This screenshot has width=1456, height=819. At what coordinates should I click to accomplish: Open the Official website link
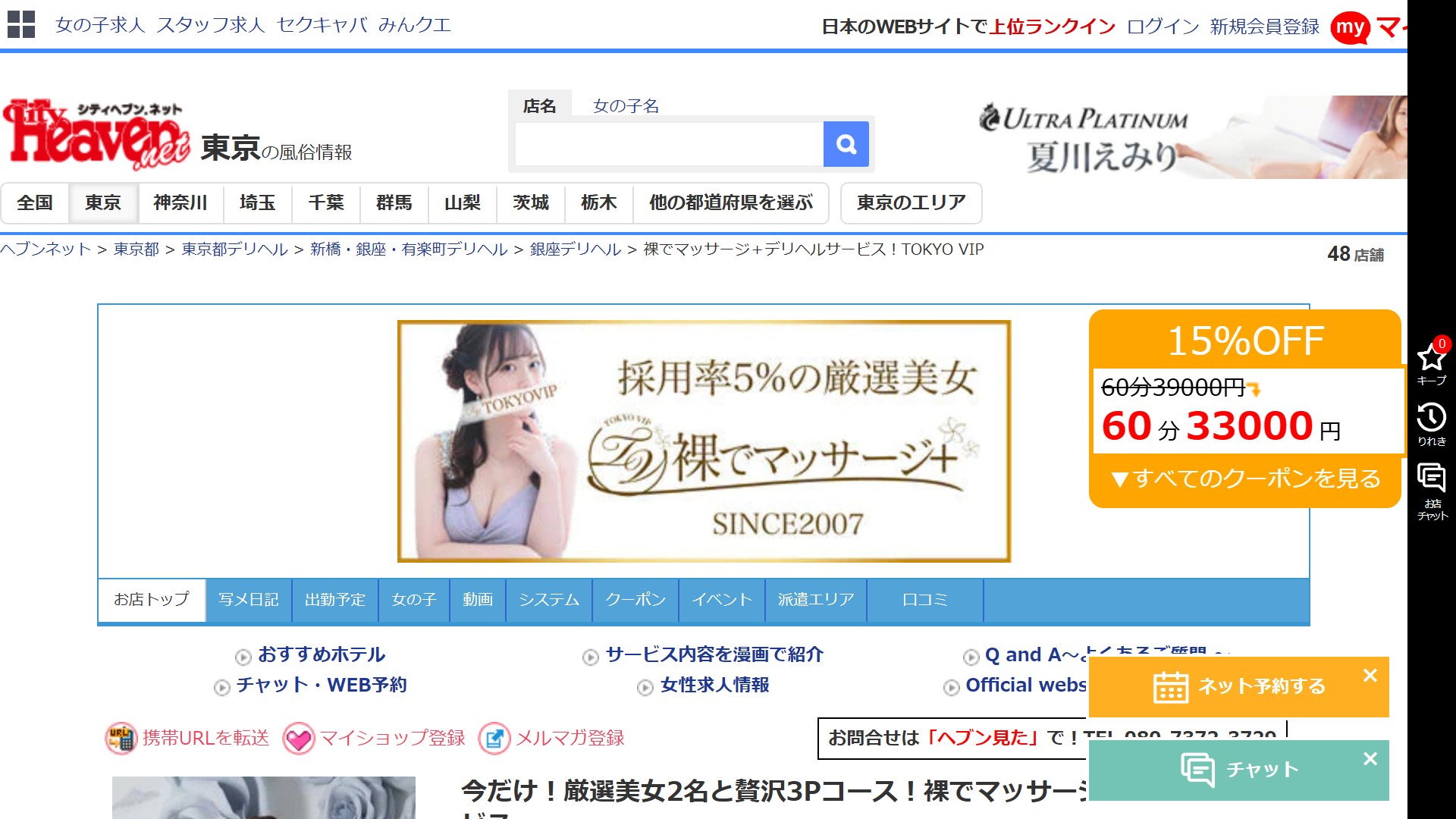tap(1026, 686)
